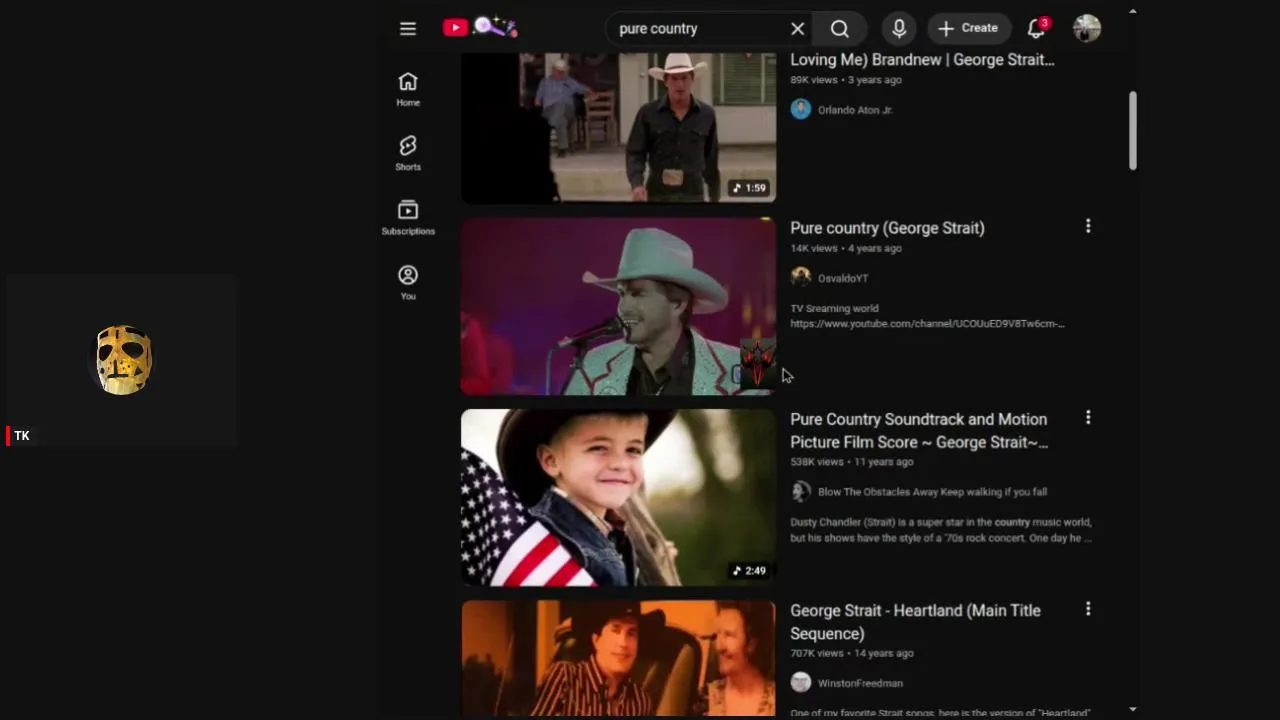Click '538K views • 11 years ago' text
1280x720 pixels.
point(852,462)
